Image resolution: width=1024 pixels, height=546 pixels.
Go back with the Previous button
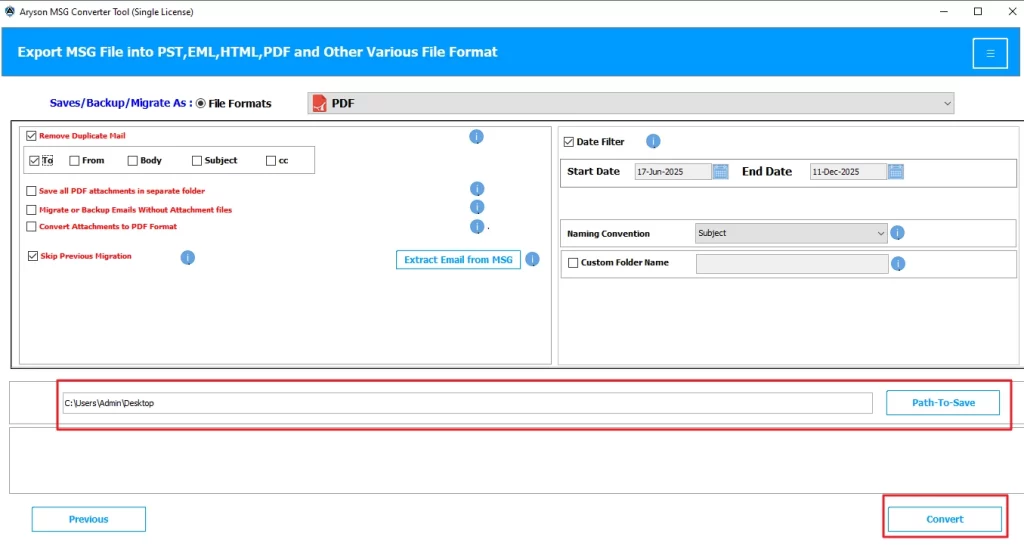pos(89,519)
